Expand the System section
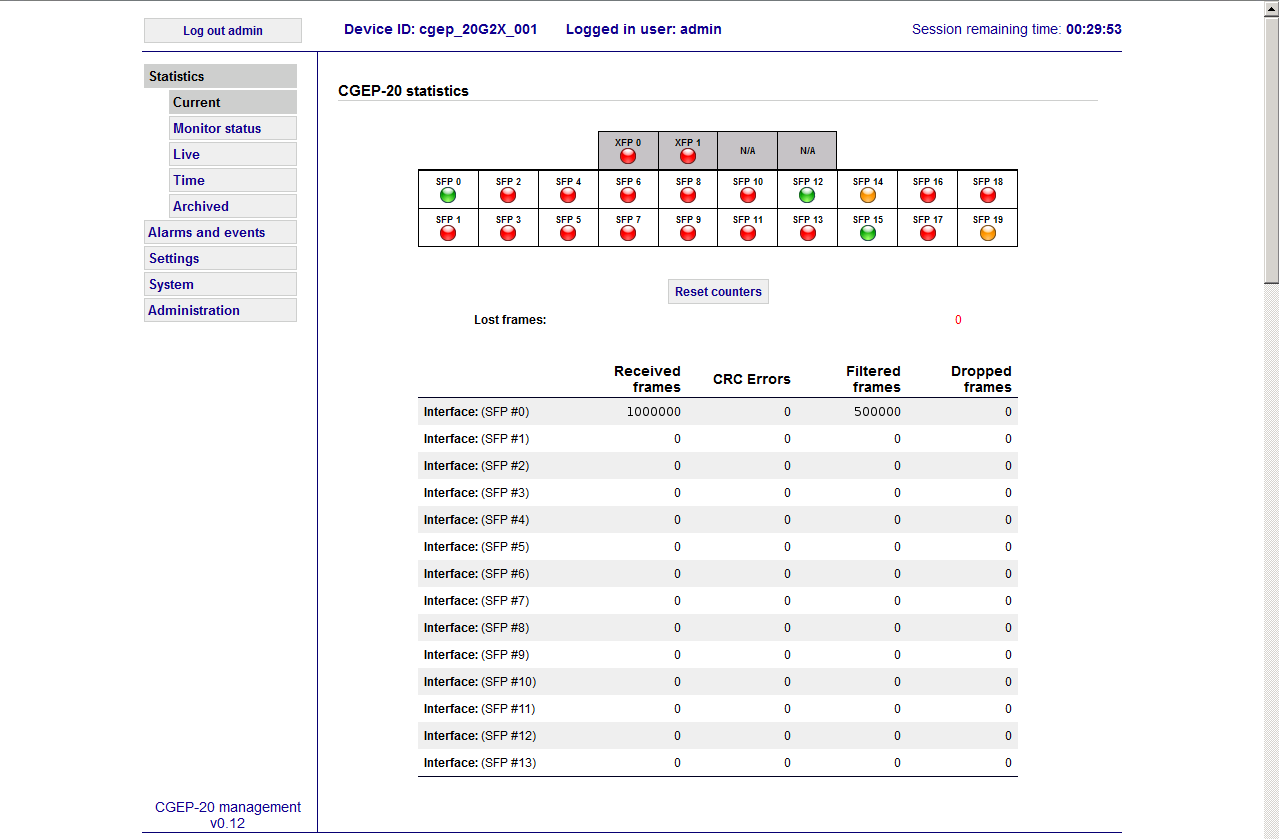This screenshot has height=839, width=1279. [170, 284]
